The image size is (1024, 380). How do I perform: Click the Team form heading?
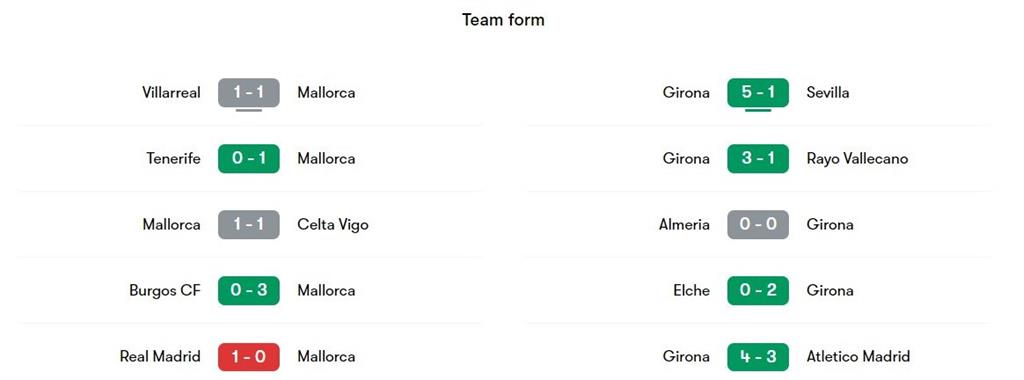[504, 20]
